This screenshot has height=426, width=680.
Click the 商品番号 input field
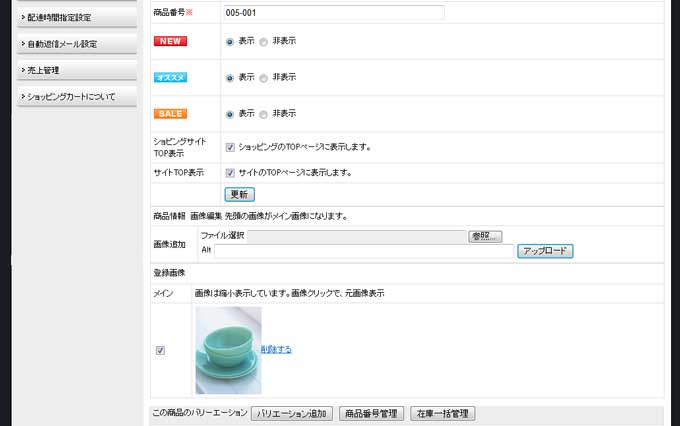click(334, 13)
